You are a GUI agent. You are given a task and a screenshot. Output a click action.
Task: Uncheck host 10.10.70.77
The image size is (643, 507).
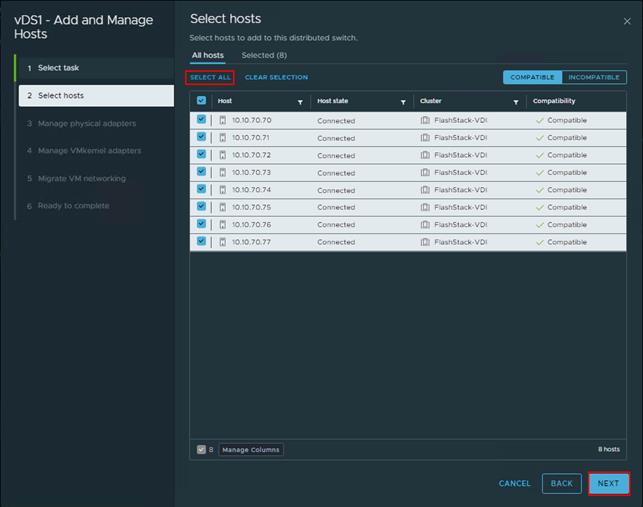click(201, 241)
